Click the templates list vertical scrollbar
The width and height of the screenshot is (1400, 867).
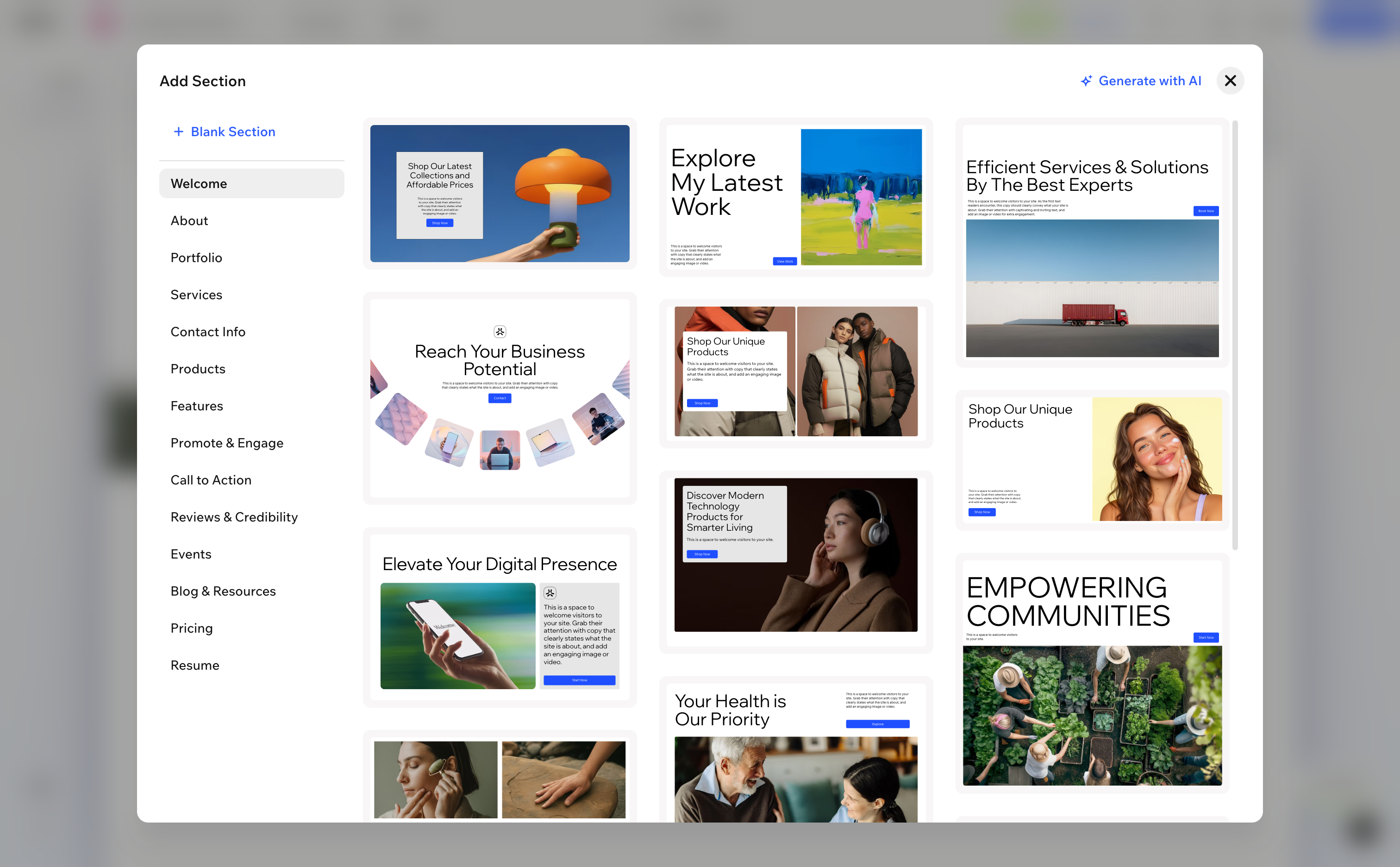1235,335
